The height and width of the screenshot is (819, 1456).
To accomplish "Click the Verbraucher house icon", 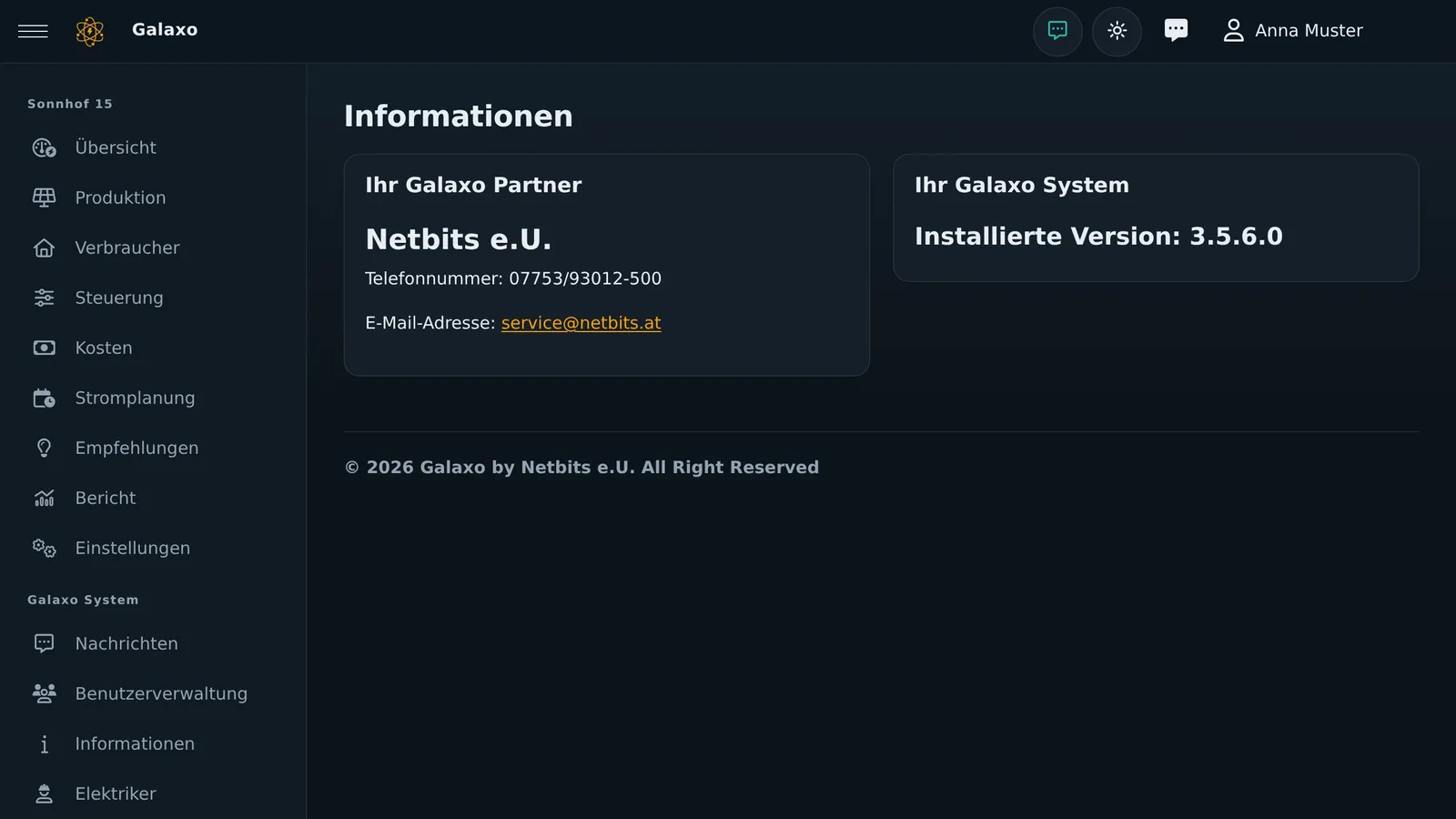I will [44, 248].
